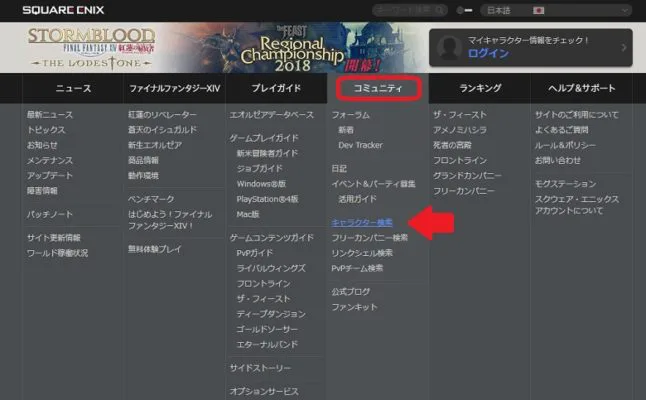
Task: Open エオルゼアデータベース
Action: pyautogui.click(x=272, y=115)
